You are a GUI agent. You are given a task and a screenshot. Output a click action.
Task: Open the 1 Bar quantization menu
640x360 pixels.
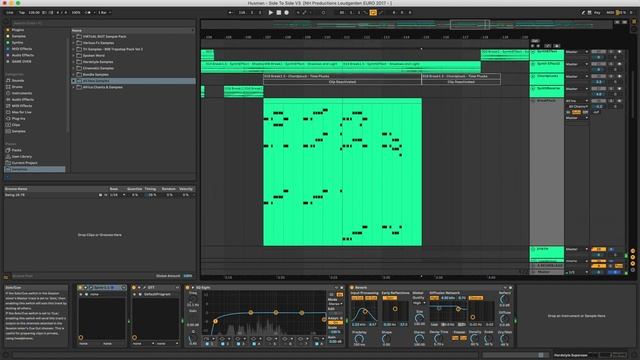pyautogui.click(x=104, y=13)
